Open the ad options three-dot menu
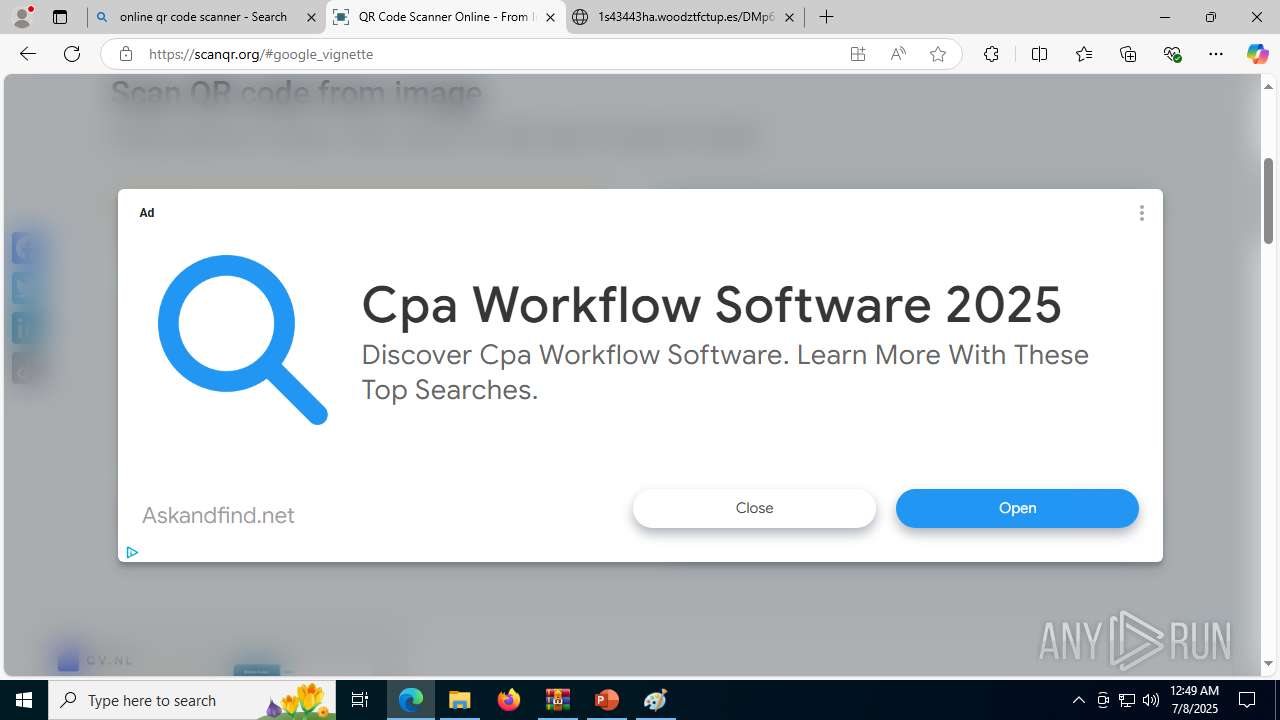1280x720 pixels. pyautogui.click(x=1141, y=213)
